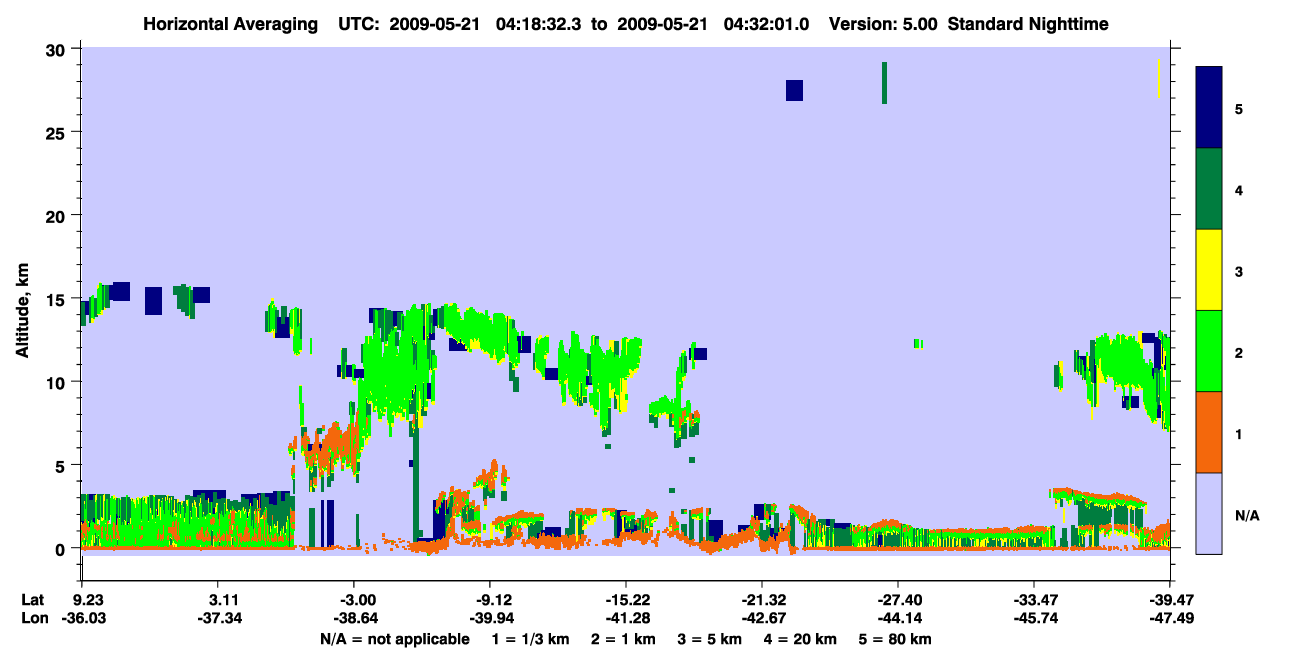Click the longitude value -39.94

click(x=493, y=619)
